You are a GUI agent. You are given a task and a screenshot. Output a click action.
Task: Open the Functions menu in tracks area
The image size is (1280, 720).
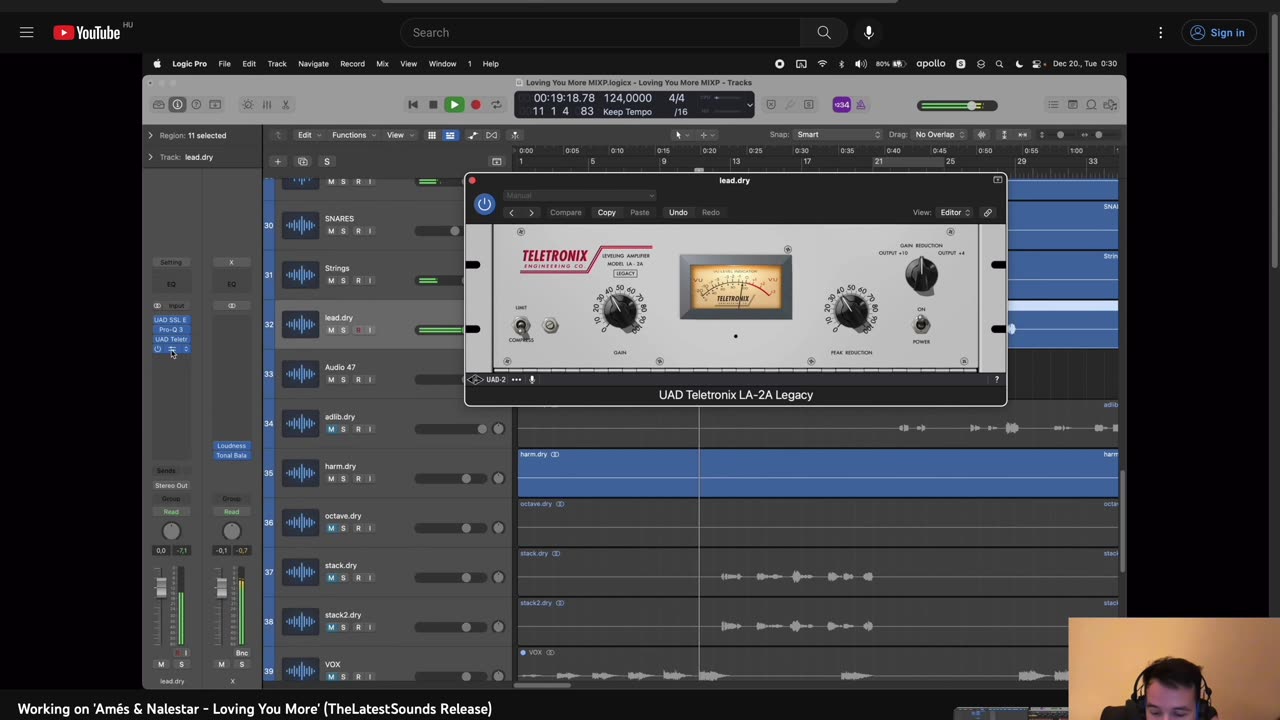tap(354, 135)
